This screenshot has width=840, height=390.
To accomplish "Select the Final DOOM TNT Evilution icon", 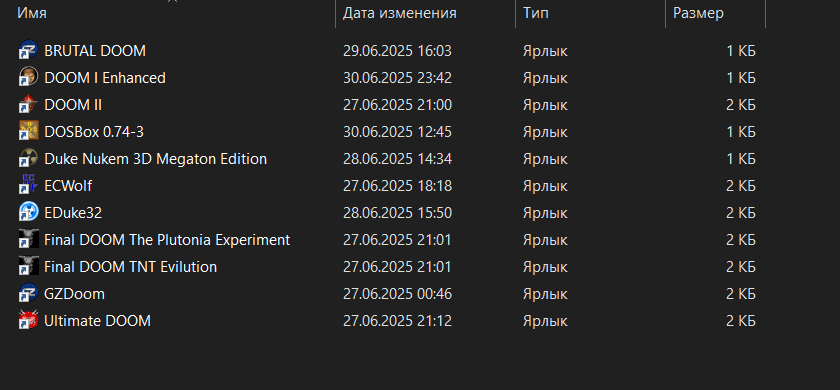I will (x=28, y=267).
